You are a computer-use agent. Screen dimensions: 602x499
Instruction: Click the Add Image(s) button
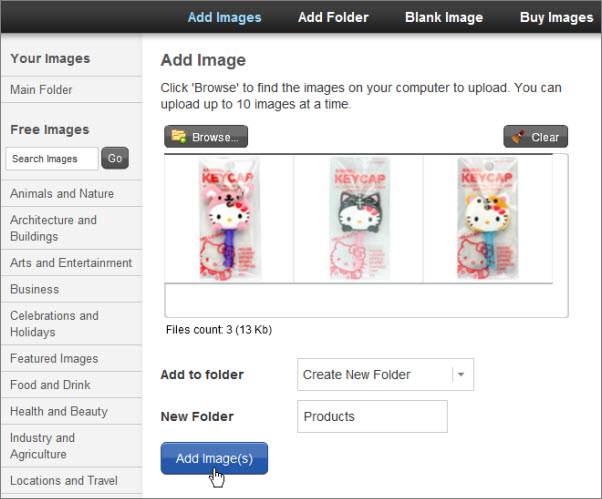coord(214,458)
